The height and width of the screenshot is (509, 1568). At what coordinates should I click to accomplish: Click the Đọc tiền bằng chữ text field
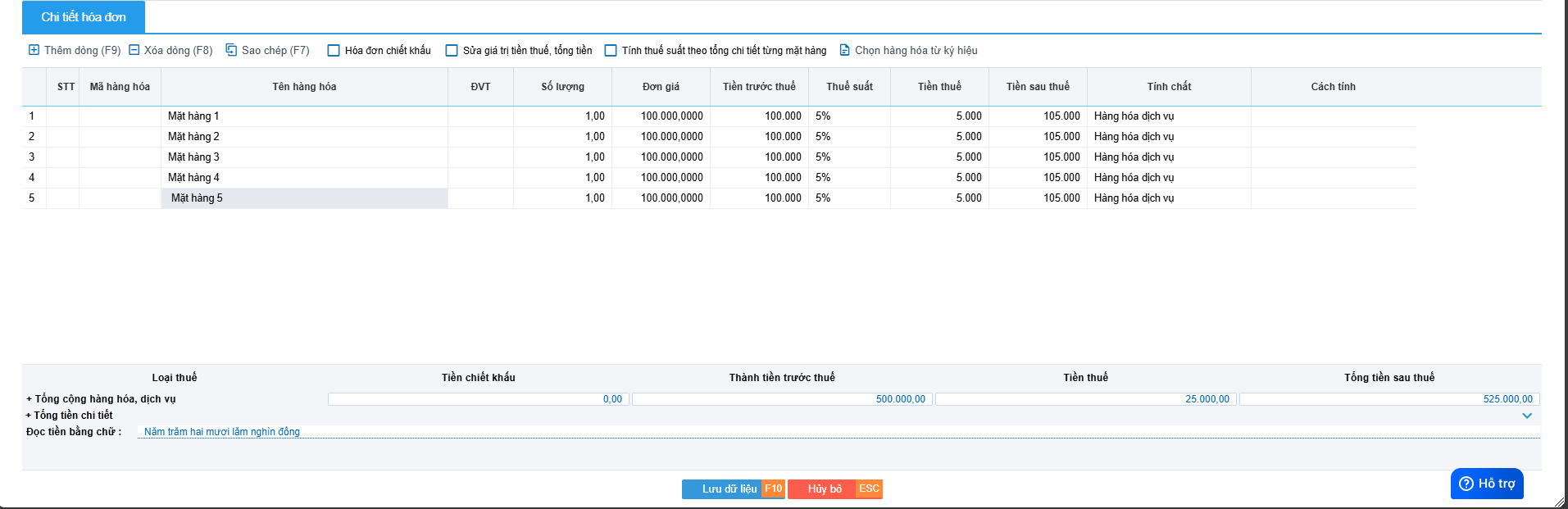[x=836, y=432]
